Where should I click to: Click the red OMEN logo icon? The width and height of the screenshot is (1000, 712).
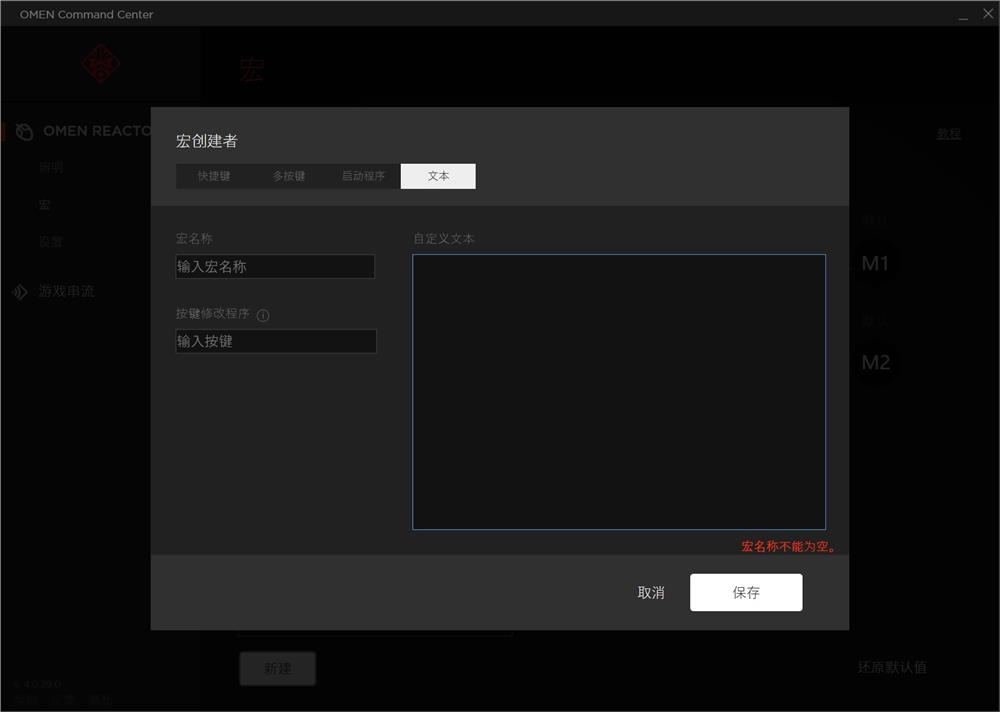point(100,63)
